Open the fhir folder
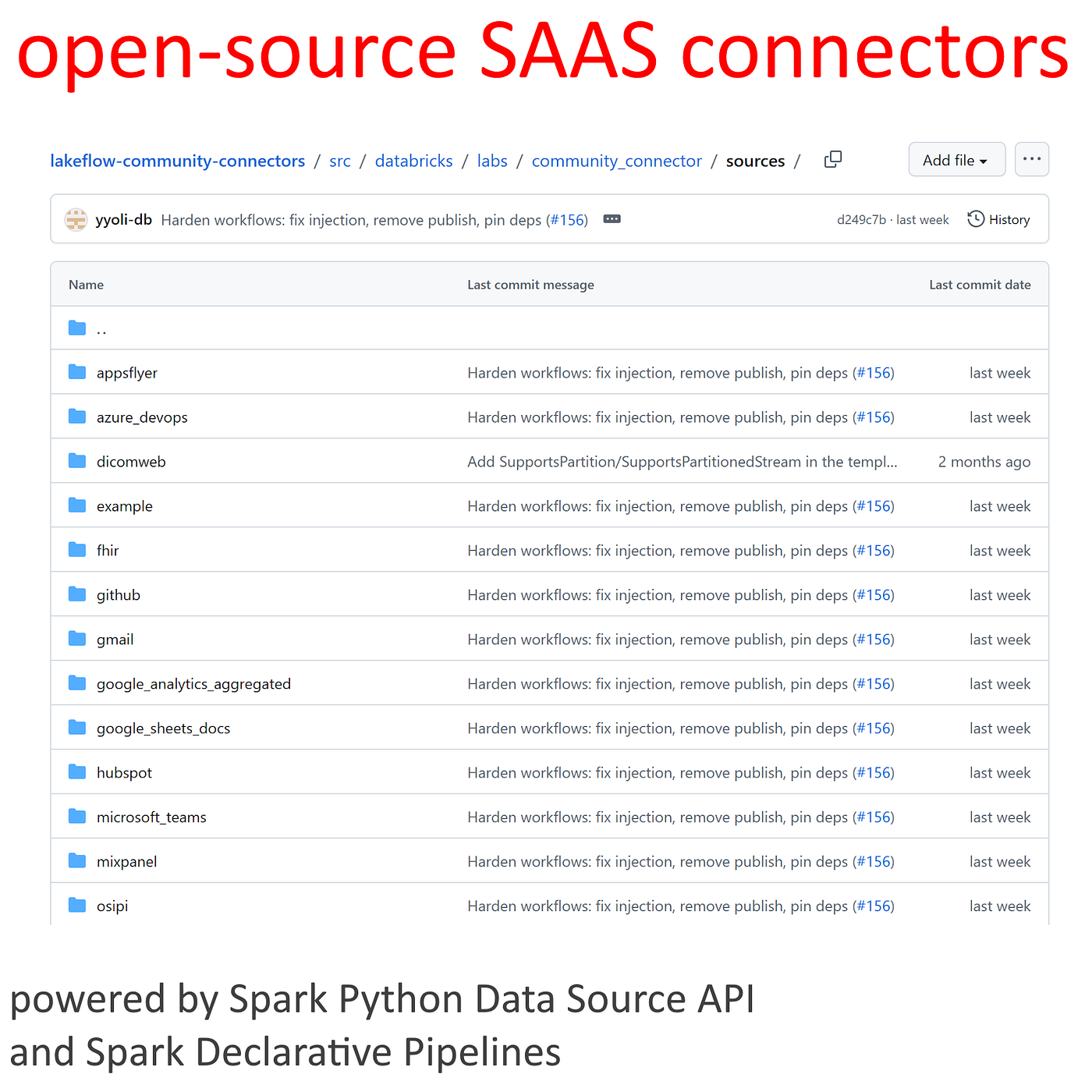Image resolution: width=1092 pixels, height=1092 pixels. 108,551
